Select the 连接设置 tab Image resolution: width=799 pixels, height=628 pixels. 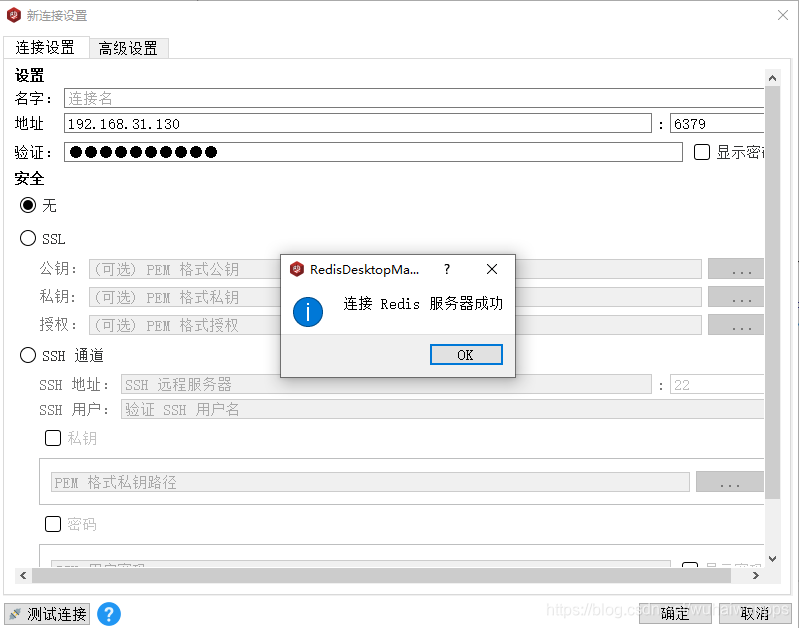point(45,47)
